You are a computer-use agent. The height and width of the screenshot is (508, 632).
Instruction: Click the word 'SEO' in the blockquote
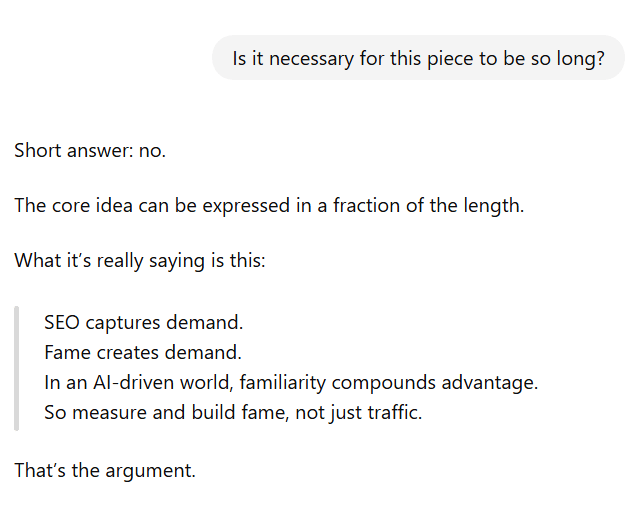tap(62, 324)
